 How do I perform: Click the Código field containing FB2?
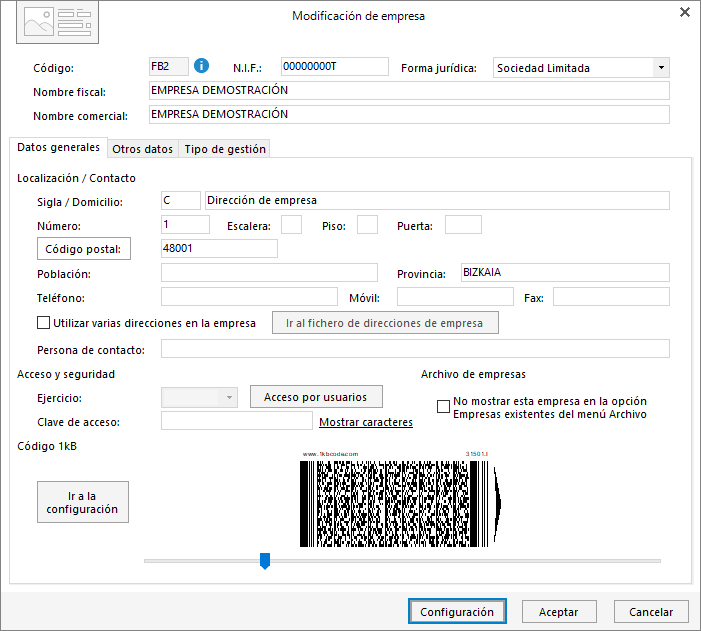[x=169, y=67]
